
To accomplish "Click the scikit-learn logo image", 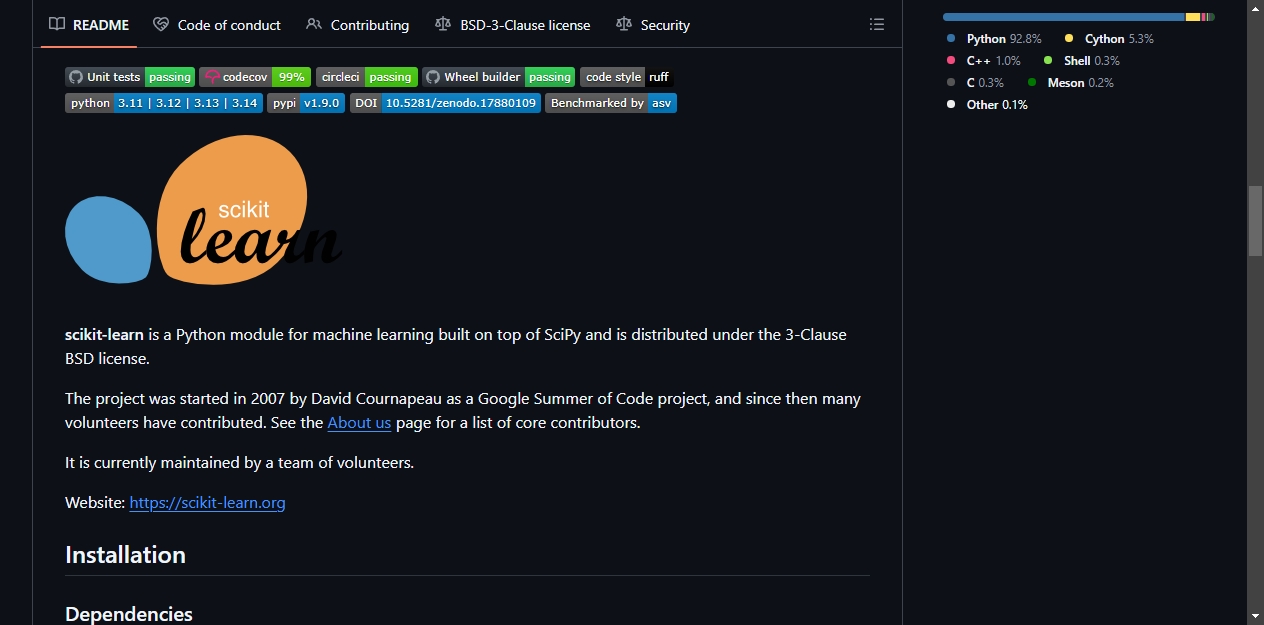I will click(204, 210).
